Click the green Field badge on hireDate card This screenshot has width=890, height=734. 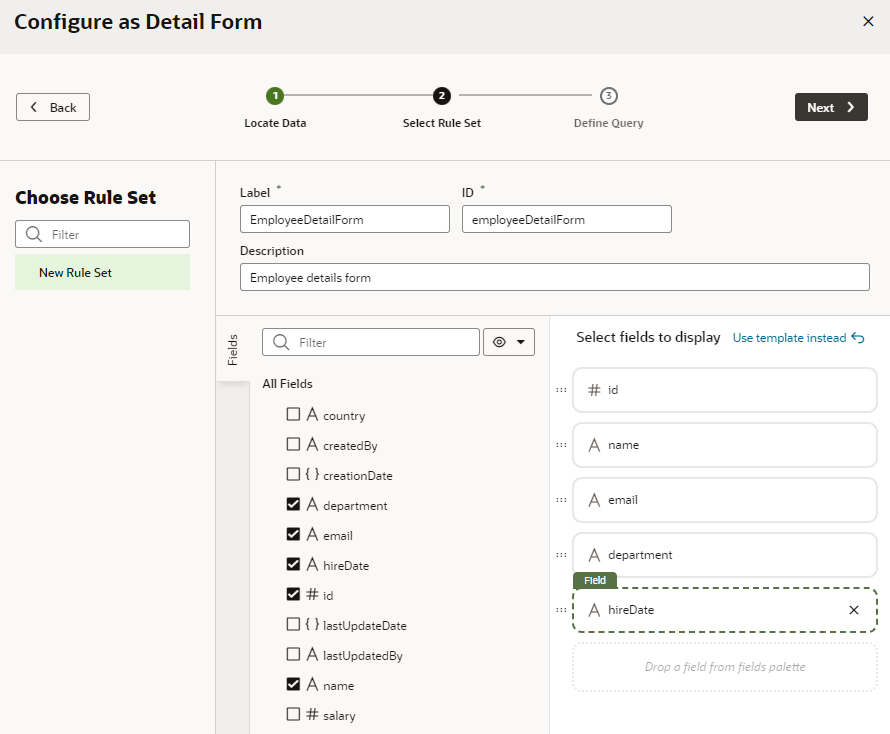[x=595, y=580]
